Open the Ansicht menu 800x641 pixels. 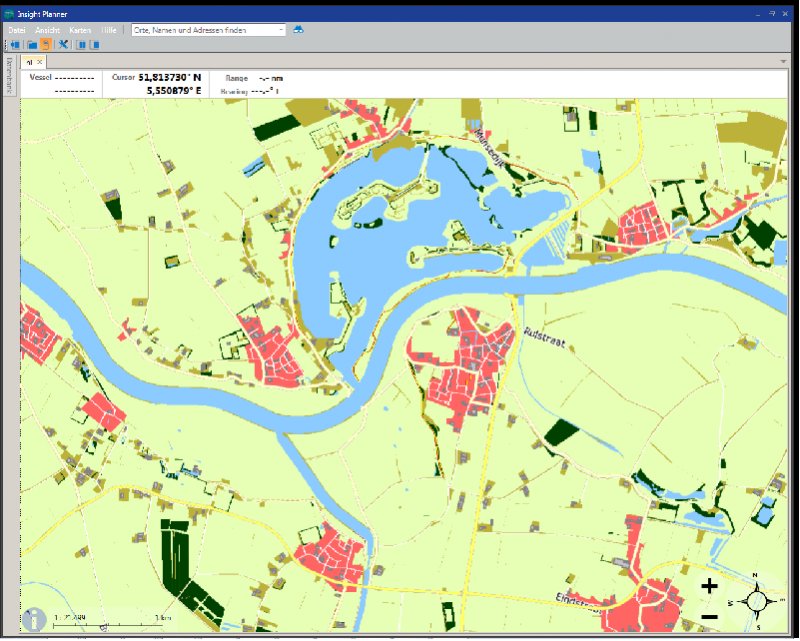click(46, 30)
